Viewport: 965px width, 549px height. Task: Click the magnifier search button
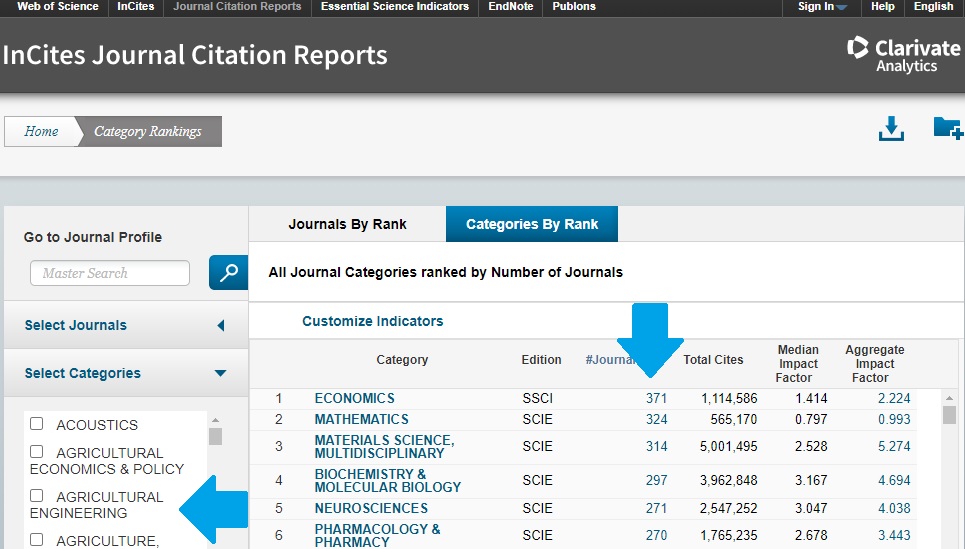point(228,273)
